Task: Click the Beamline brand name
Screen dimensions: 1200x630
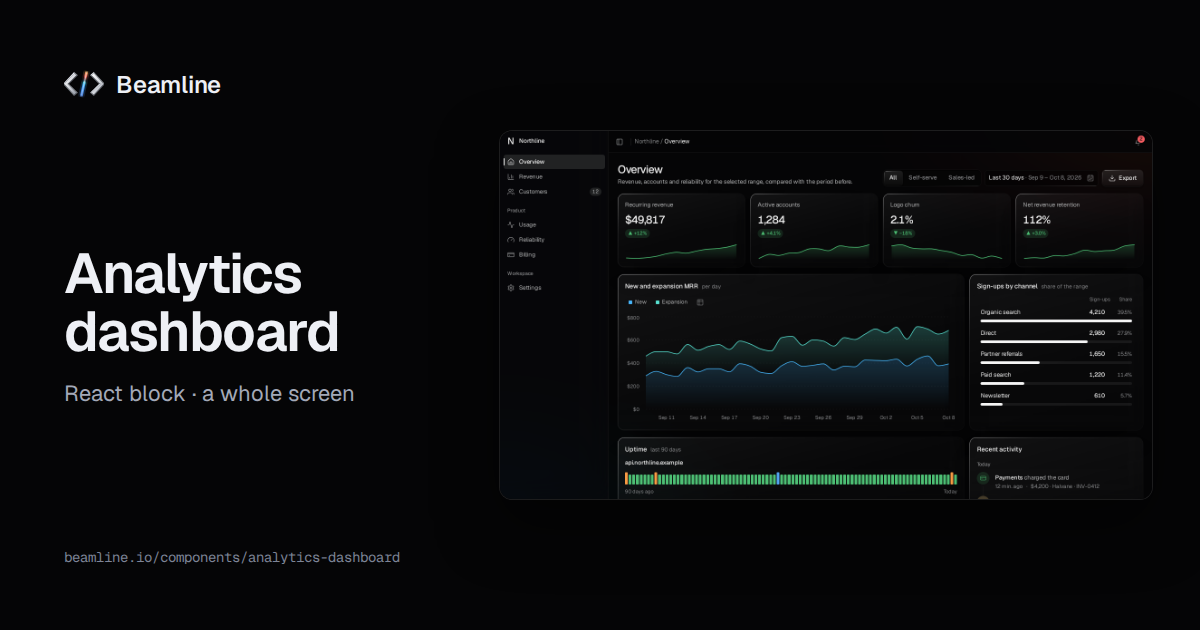Action: (x=168, y=85)
